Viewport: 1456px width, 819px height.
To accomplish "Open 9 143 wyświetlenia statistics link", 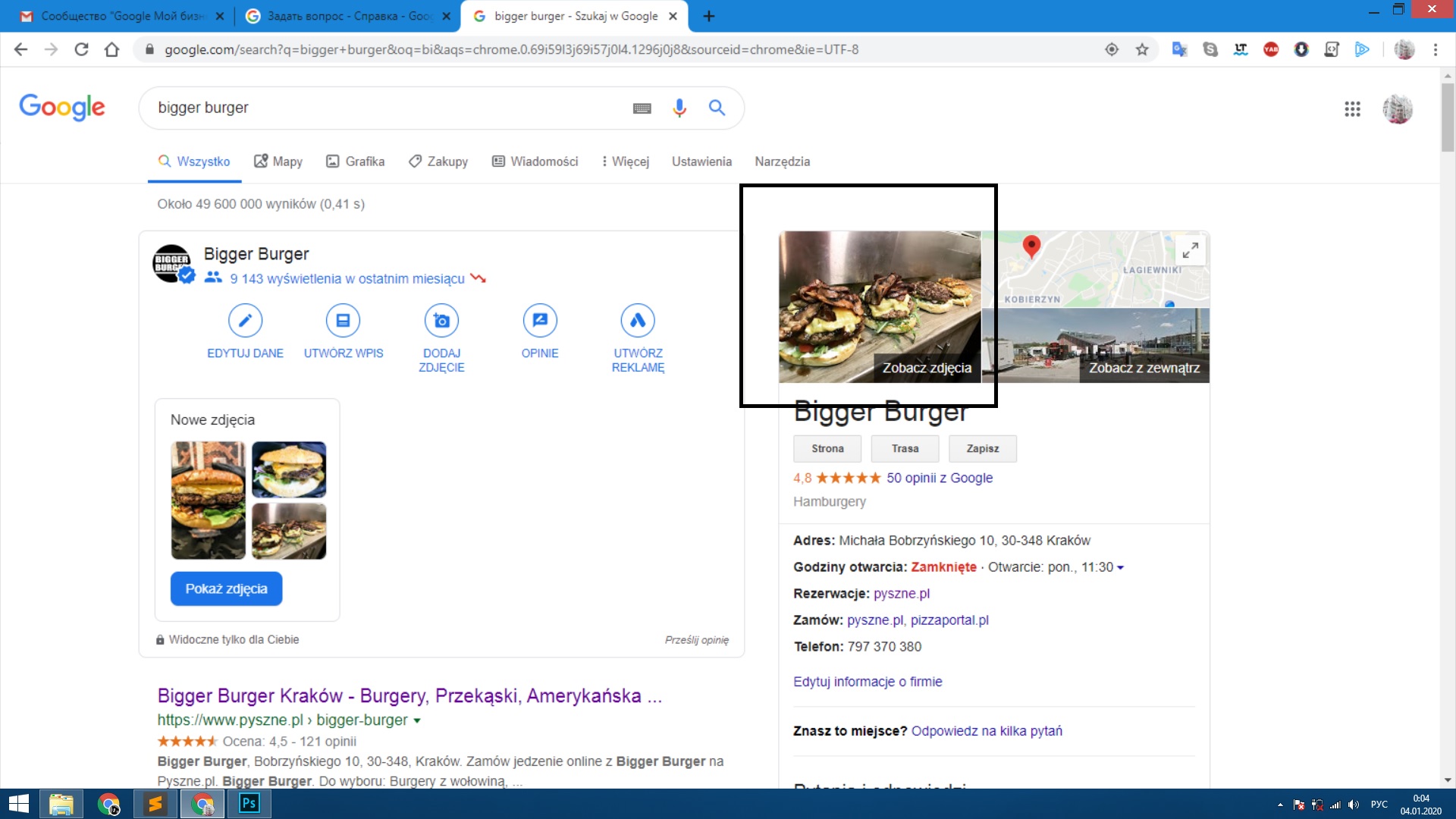I will click(x=347, y=279).
